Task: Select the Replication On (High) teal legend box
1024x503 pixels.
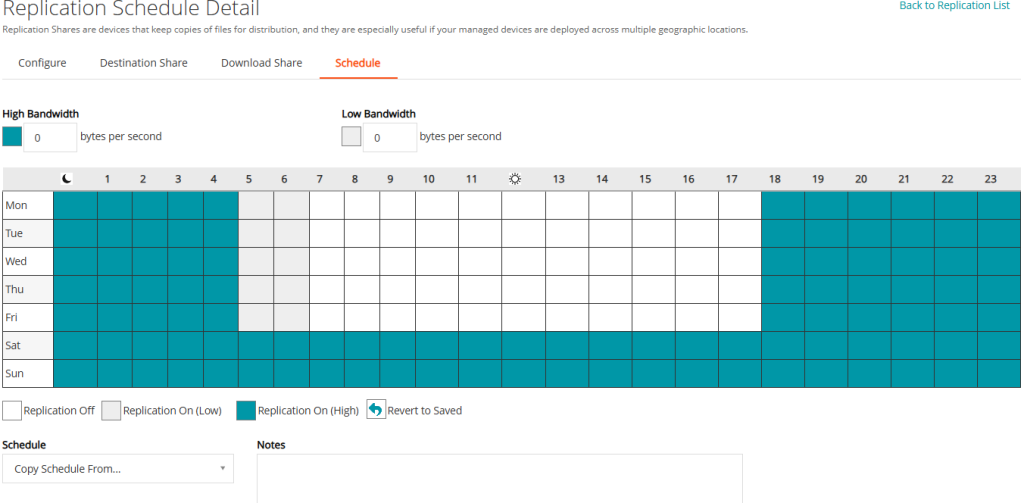Action: pos(246,410)
